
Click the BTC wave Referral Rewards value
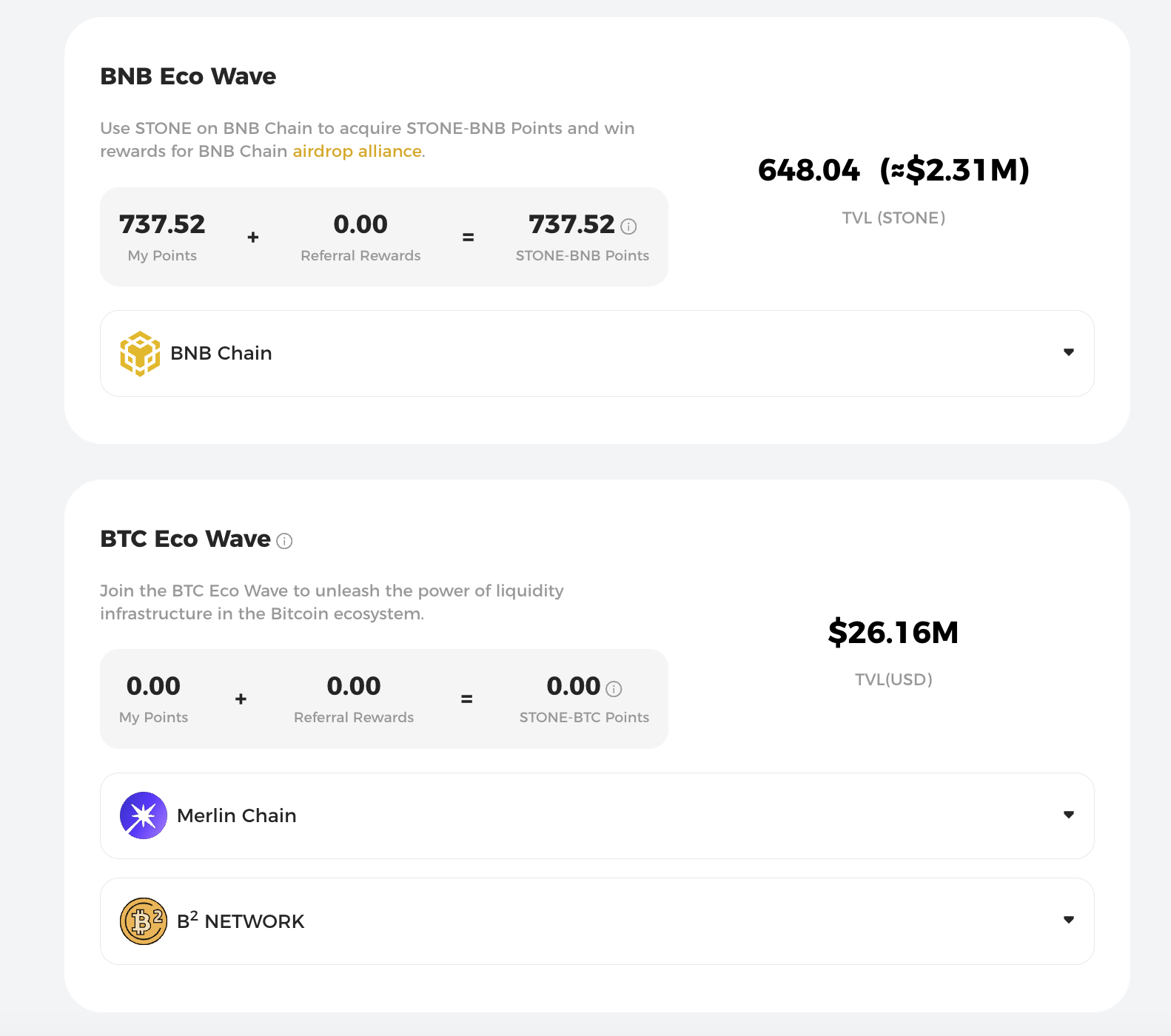point(354,687)
